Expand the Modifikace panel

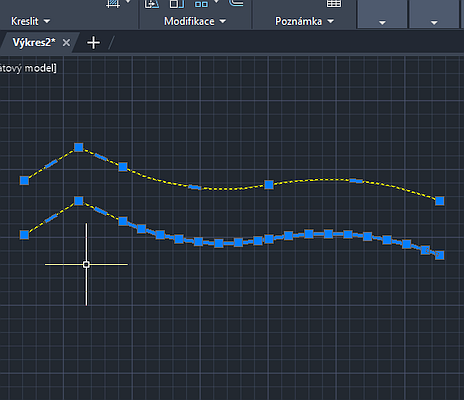(x=195, y=21)
